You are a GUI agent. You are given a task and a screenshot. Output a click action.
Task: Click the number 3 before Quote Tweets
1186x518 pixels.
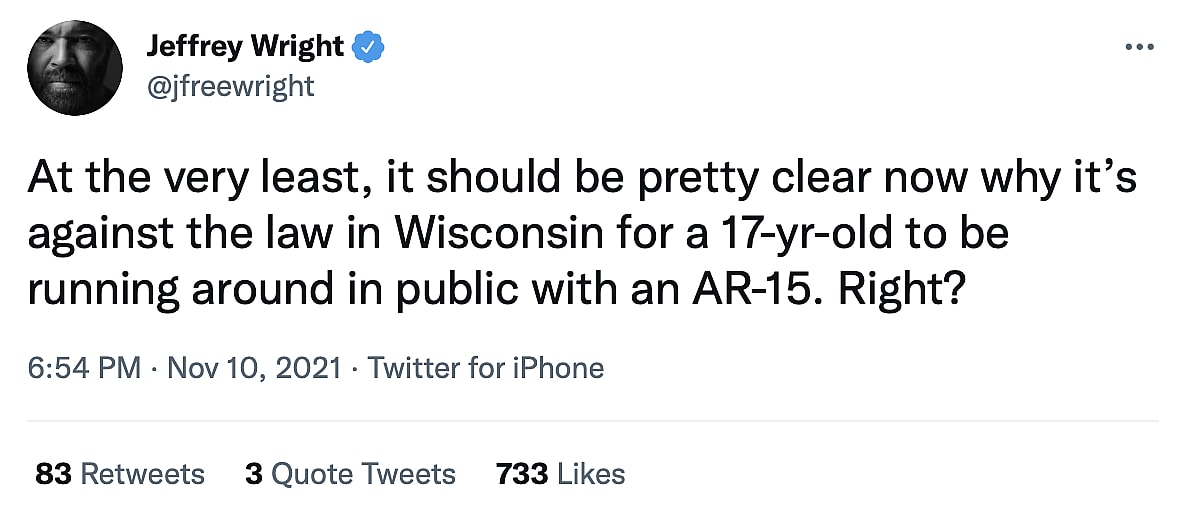point(253,473)
